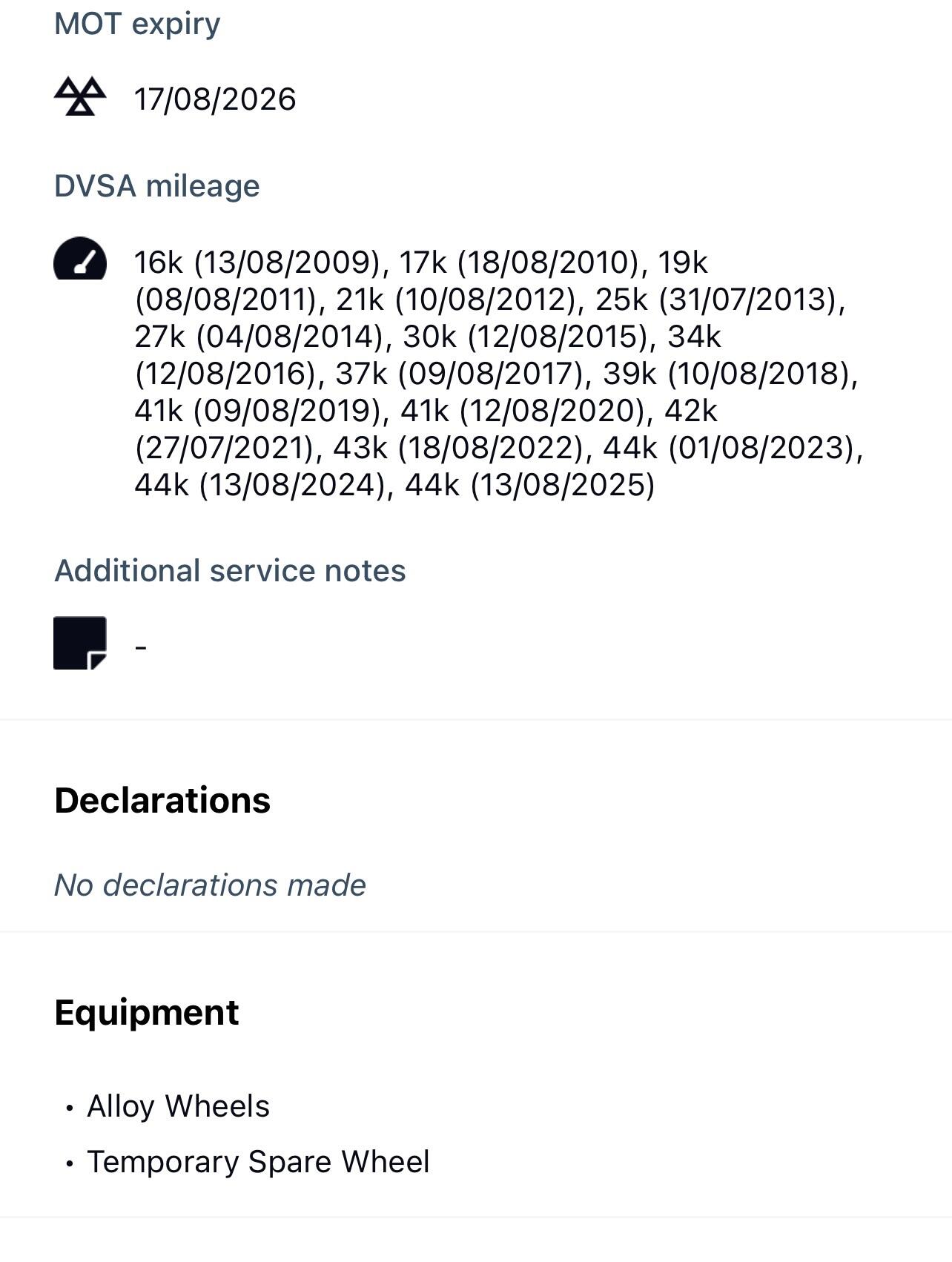Tap the empty service notes dash
The height and width of the screenshot is (1262, 952).
click(x=142, y=647)
